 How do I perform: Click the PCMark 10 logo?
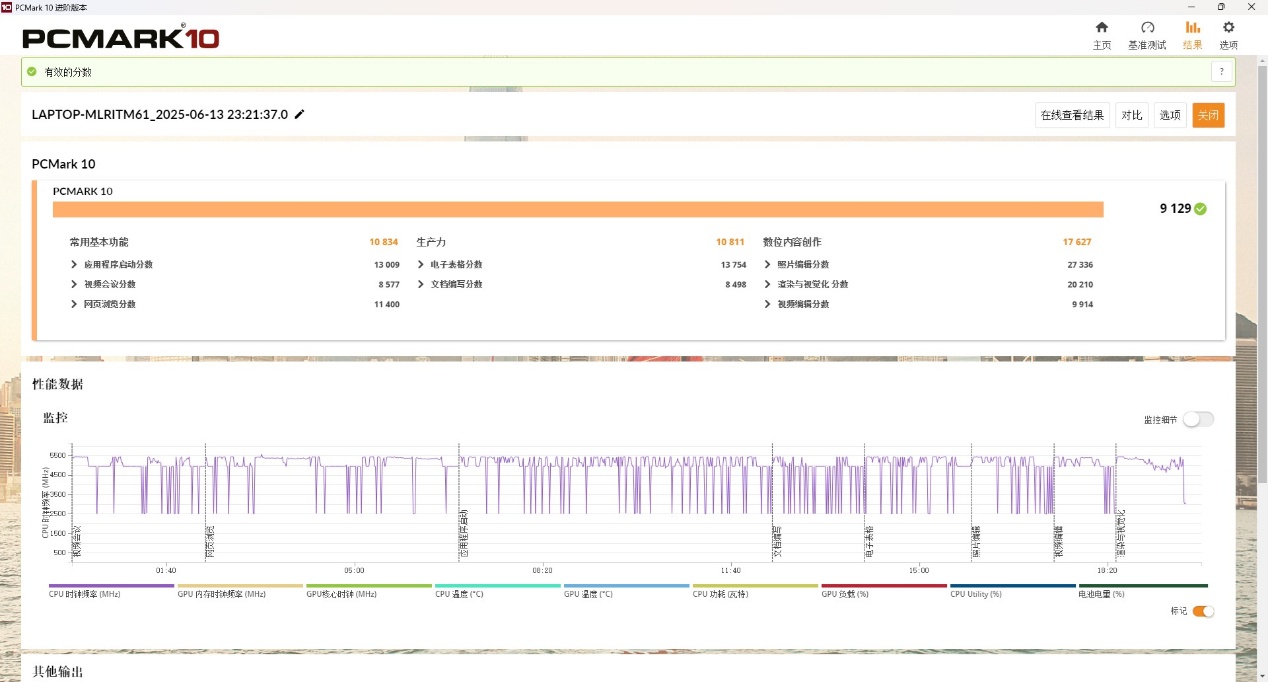[120, 37]
